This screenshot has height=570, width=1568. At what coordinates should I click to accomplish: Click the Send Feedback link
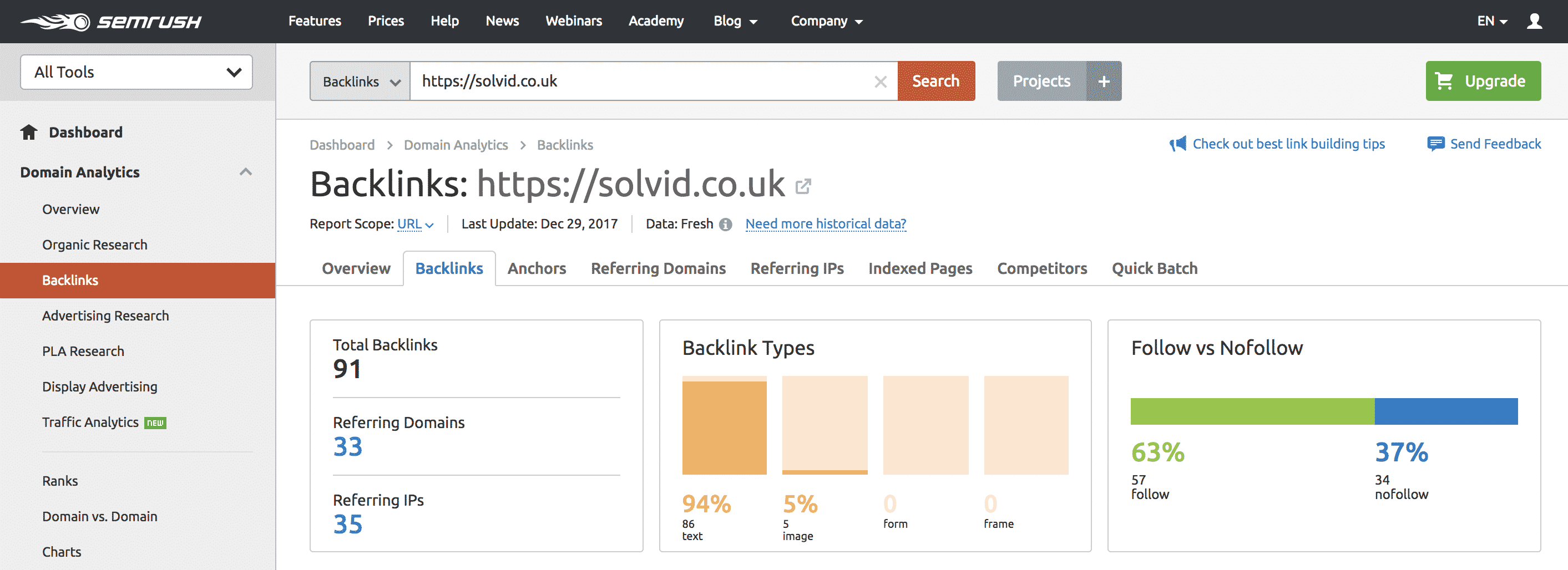(x=1495, y=144)
